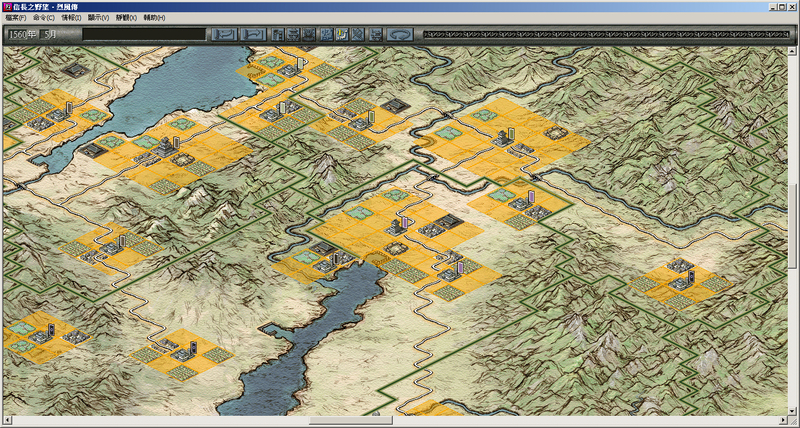Click the circular arrow end-turn button
The width and height of the screenshot is (800, 428).
pos(399,34)
